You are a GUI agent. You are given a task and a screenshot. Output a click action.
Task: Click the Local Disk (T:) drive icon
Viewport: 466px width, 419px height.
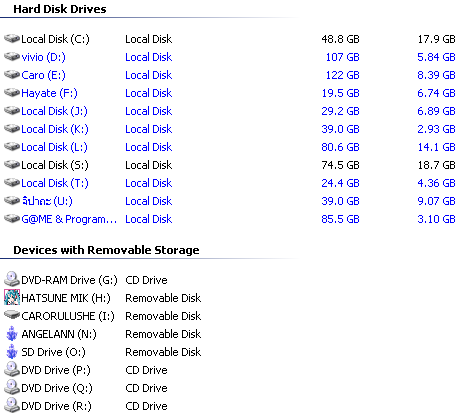tap(12, 183)
